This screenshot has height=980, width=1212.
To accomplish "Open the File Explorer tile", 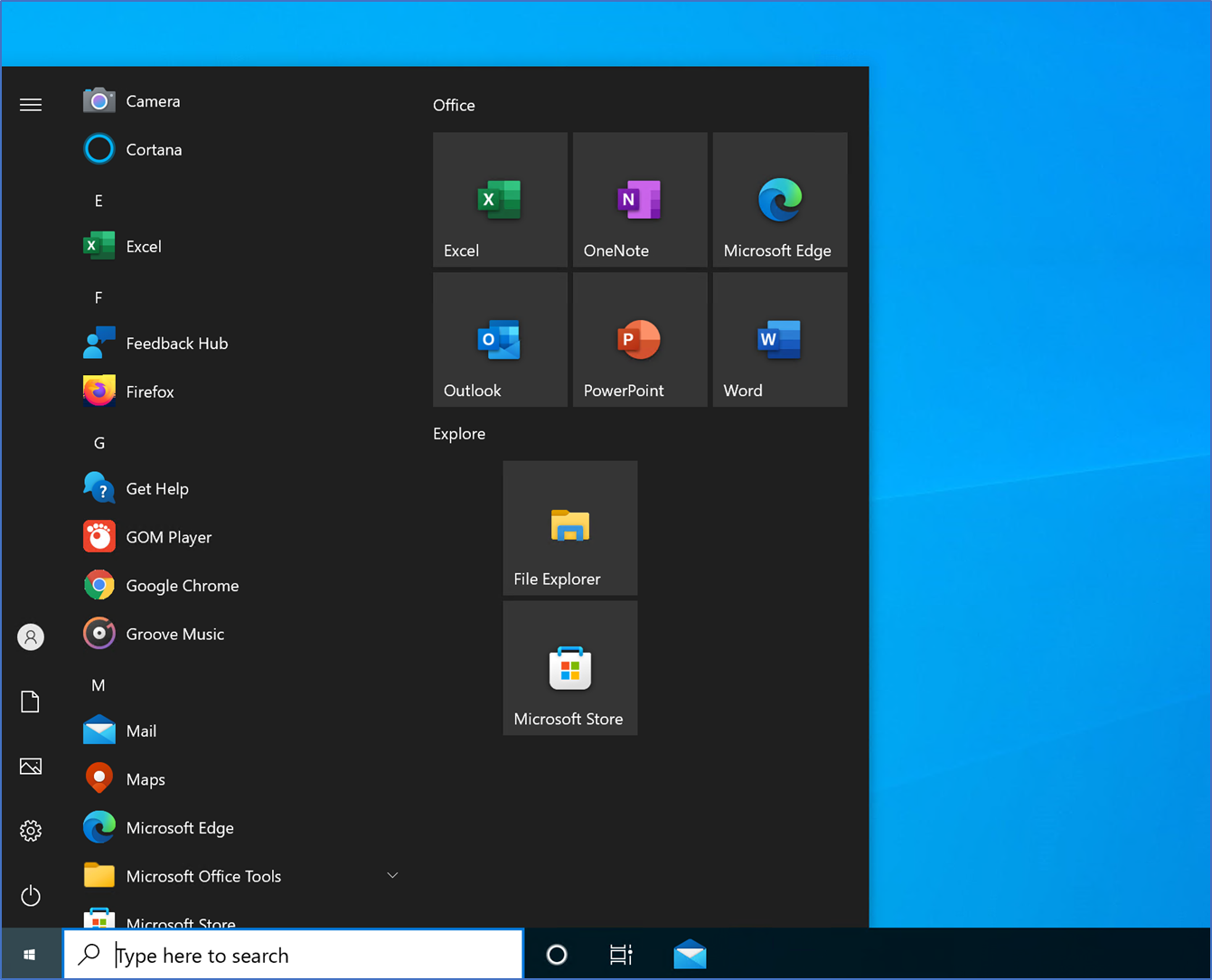I will pos(570,528).
